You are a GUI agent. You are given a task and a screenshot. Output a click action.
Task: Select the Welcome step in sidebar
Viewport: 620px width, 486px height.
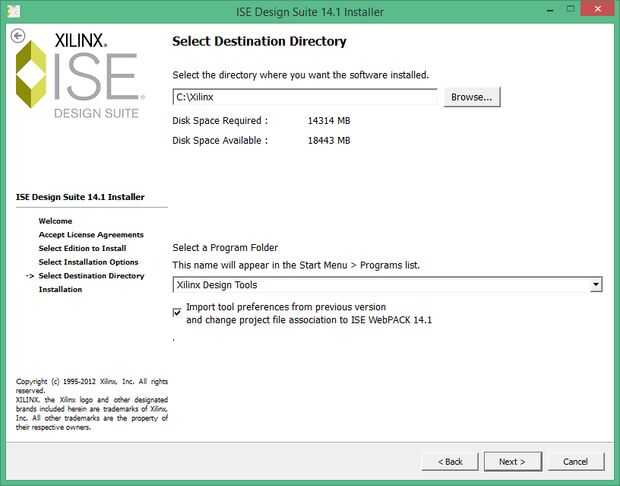coord(55,221)
